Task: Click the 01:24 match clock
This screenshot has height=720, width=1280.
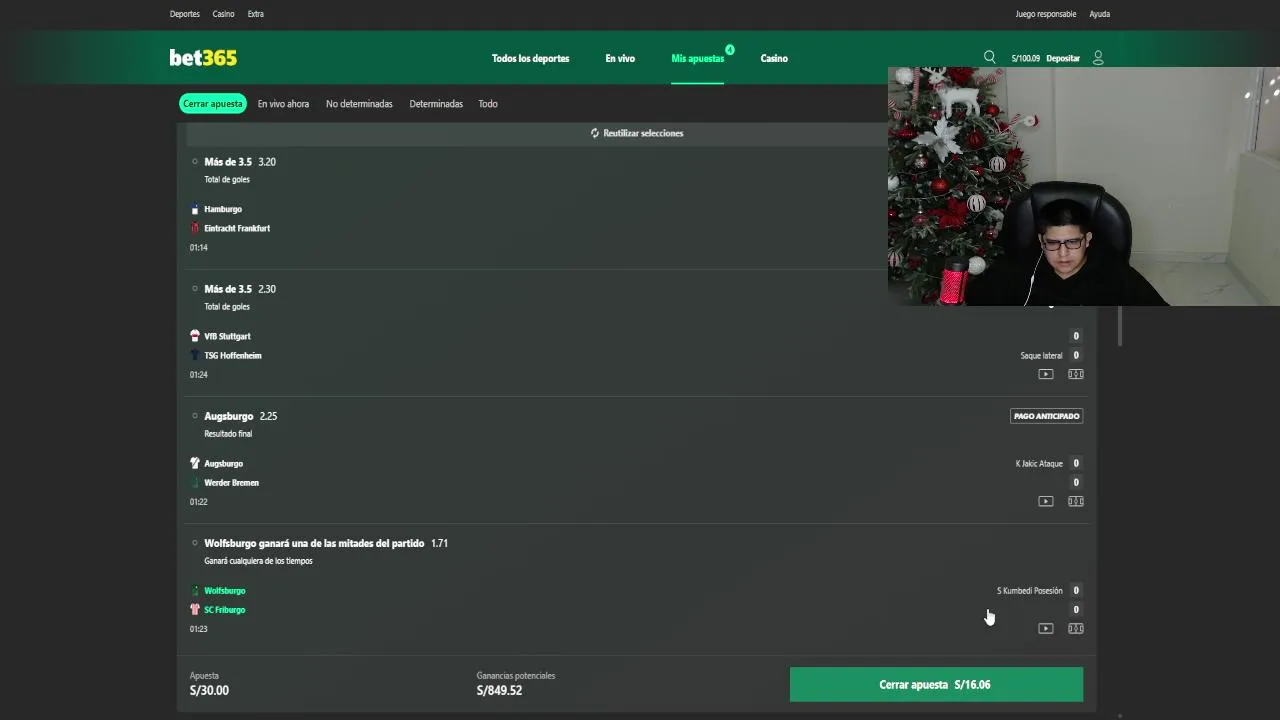Action: [x=199, y=375]
